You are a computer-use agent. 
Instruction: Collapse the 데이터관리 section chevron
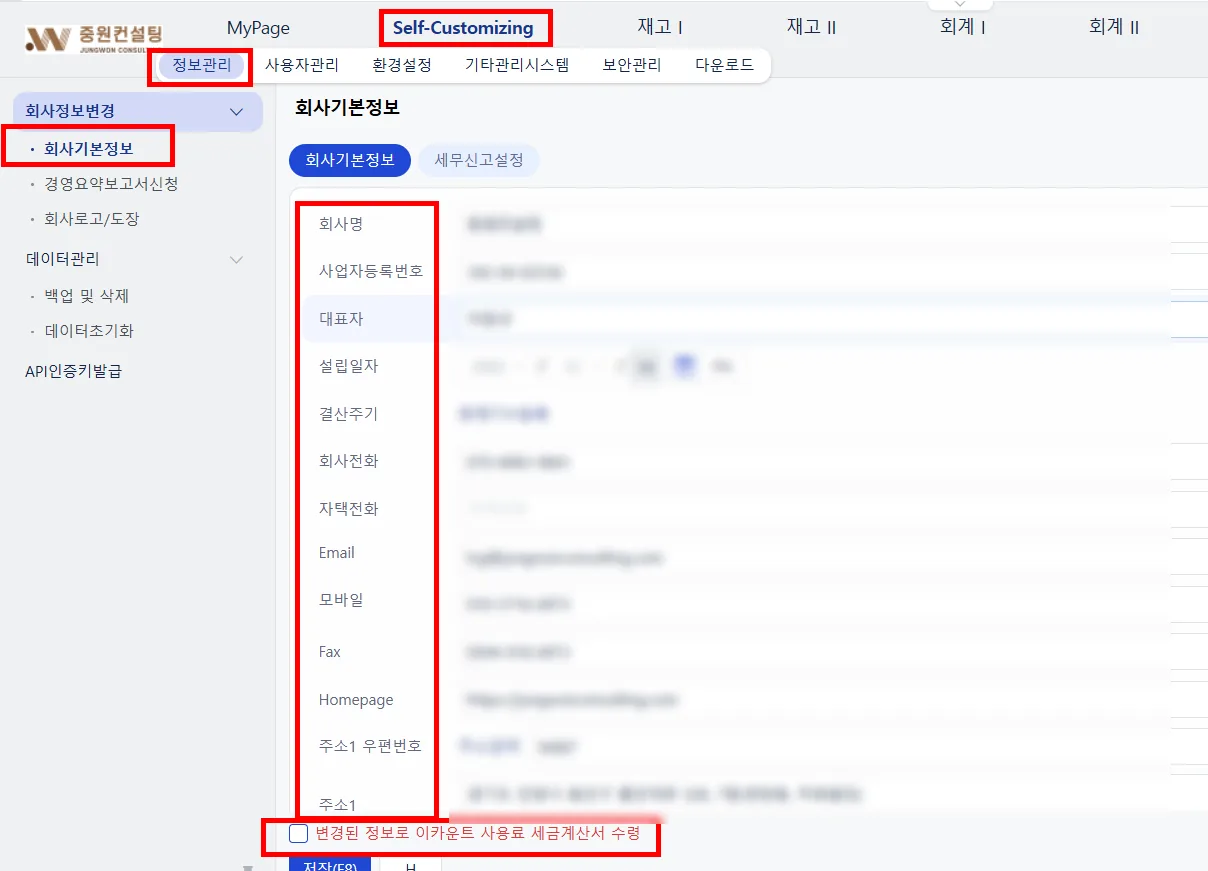[x=237, y=259]
